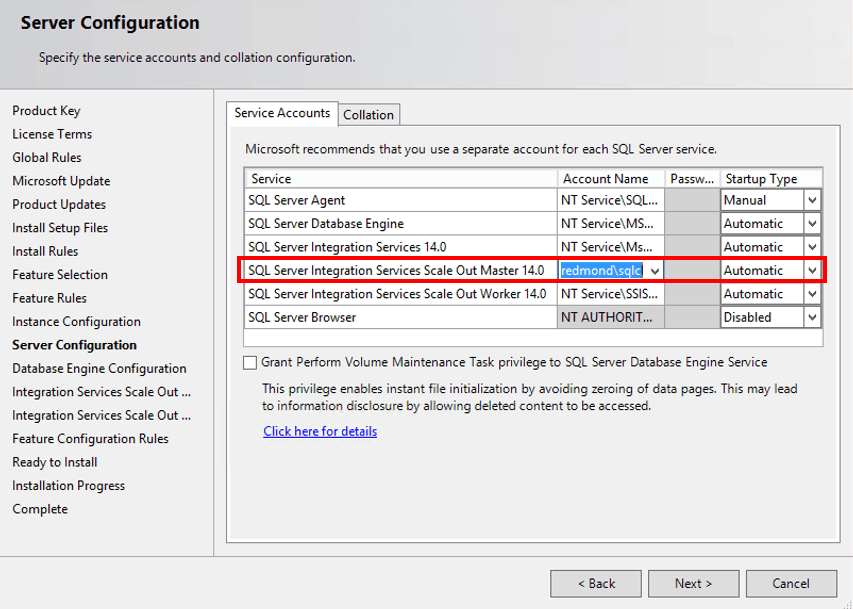Click the Next button
The image size is (853, 609).
pyautogui.click(x=693, y=583)
